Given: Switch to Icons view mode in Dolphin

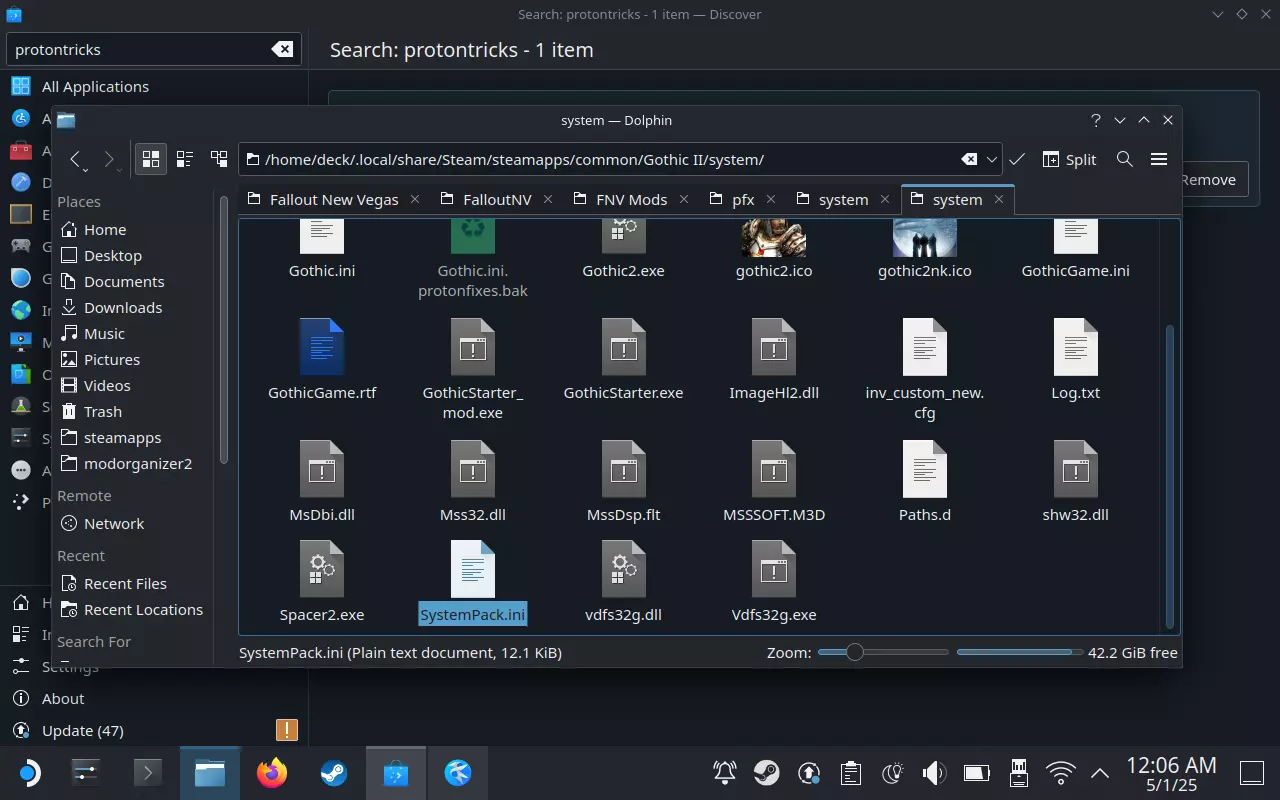Looking at the screenshot, I should click(x=151, y=159).
